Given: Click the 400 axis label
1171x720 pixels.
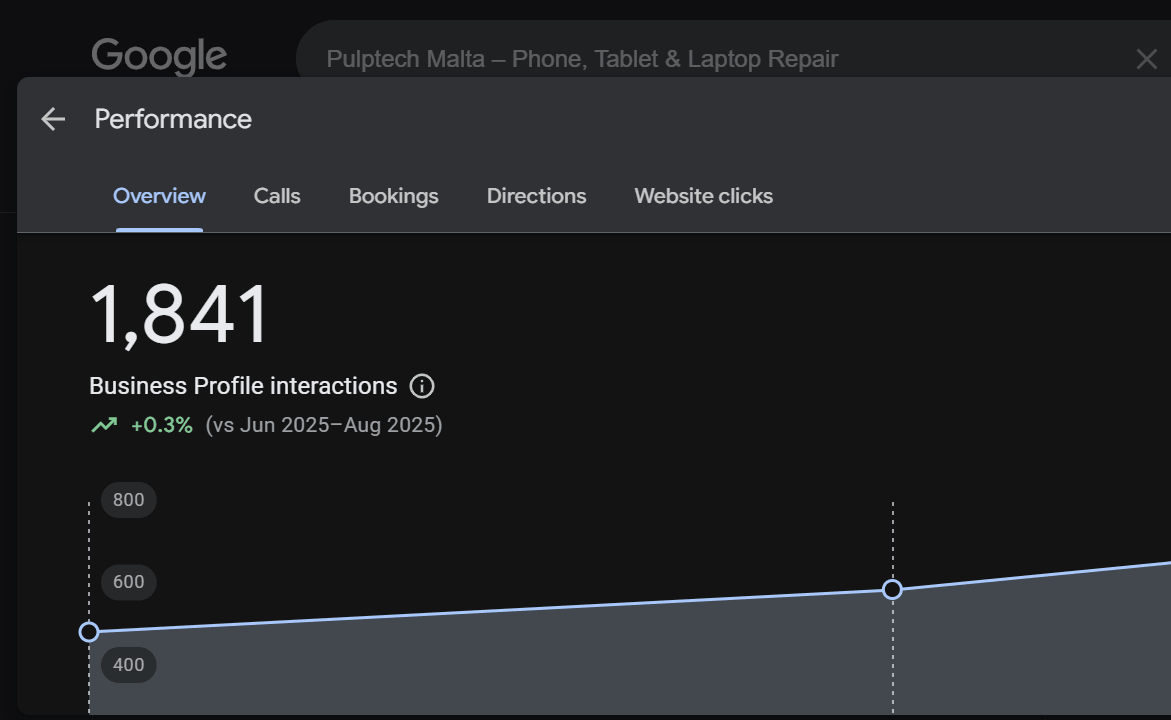Looking at the screenshot, I should pyautogui.click(x=128, y=665).
